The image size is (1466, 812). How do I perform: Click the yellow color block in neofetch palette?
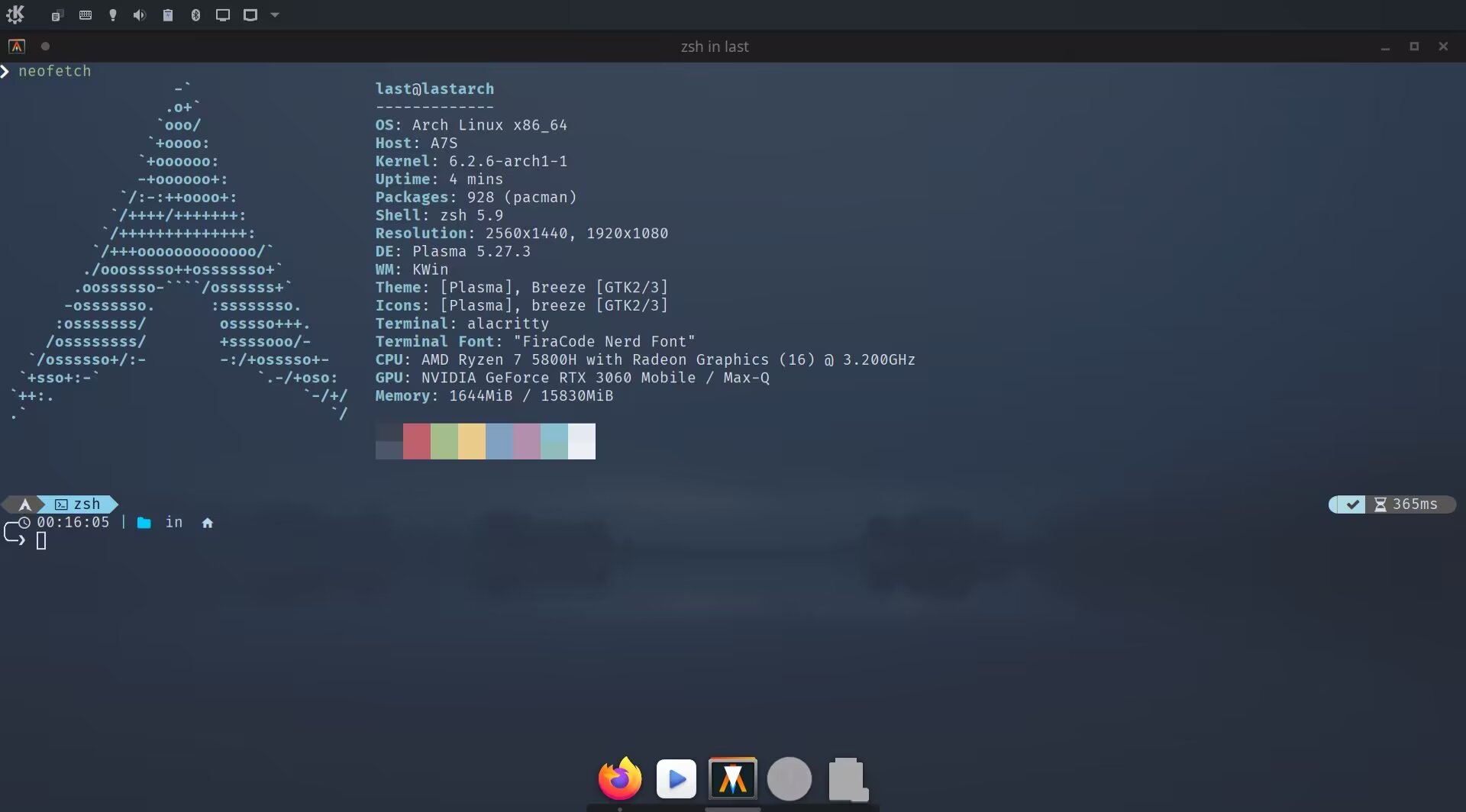click(x=472, y=441)
